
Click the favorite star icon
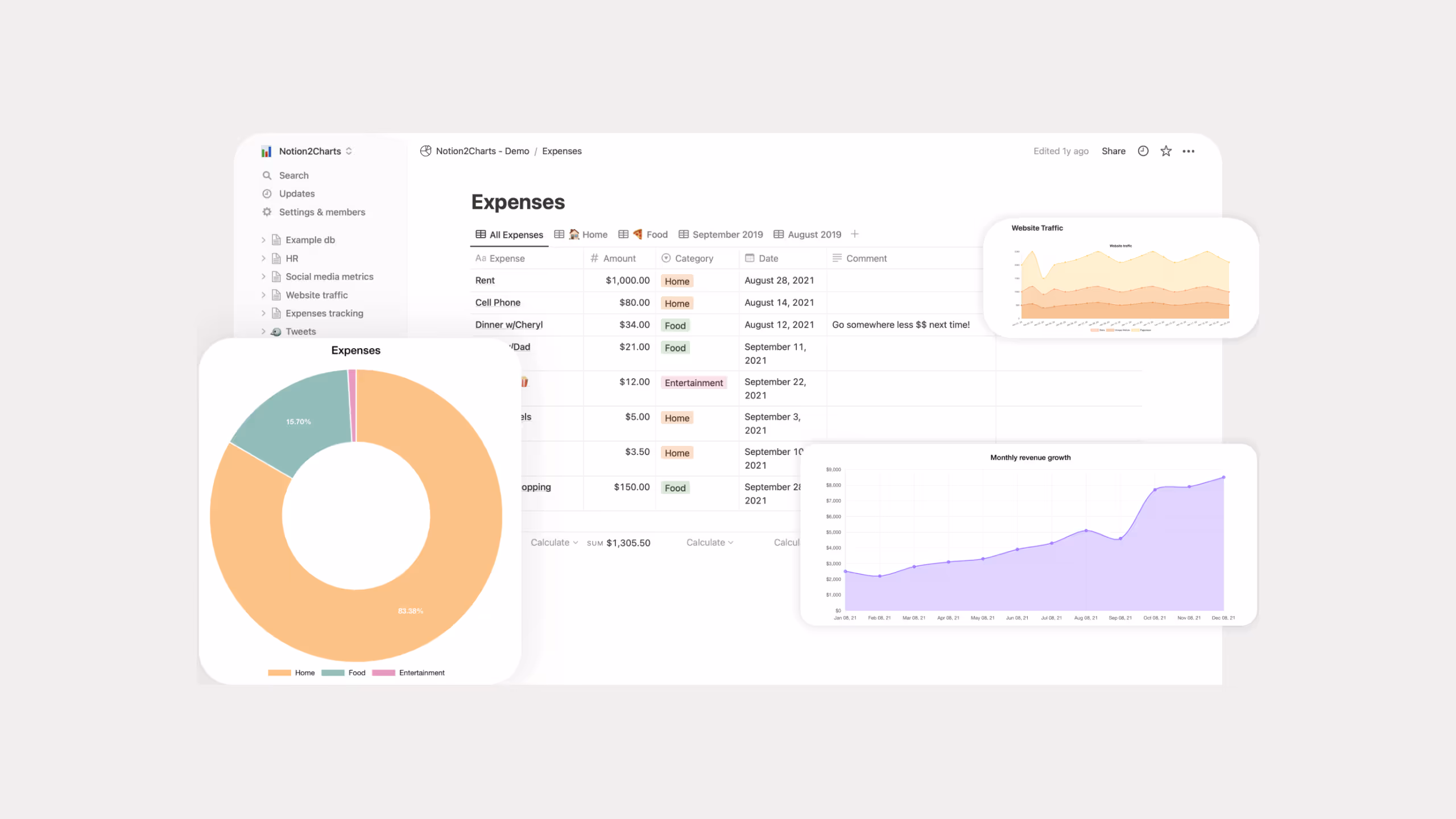[x=1166, y=151]
